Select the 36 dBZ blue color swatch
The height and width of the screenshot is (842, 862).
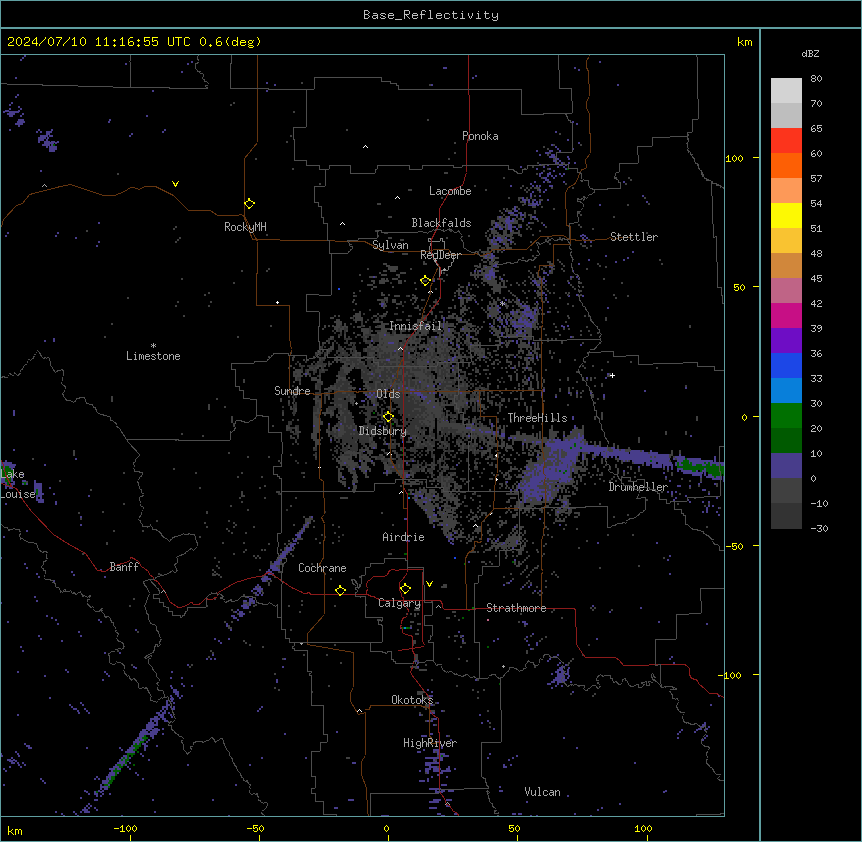point(786,365)
